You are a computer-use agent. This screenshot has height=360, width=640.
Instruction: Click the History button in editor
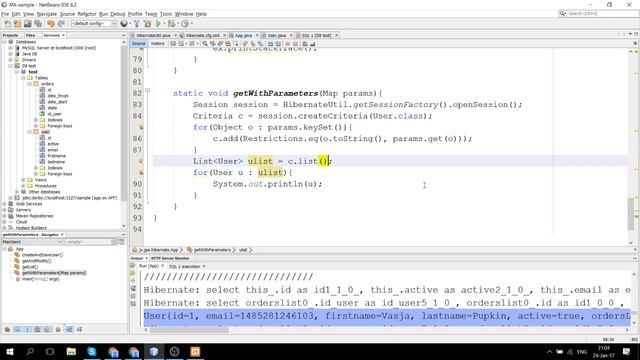click(x=158, y=44)
